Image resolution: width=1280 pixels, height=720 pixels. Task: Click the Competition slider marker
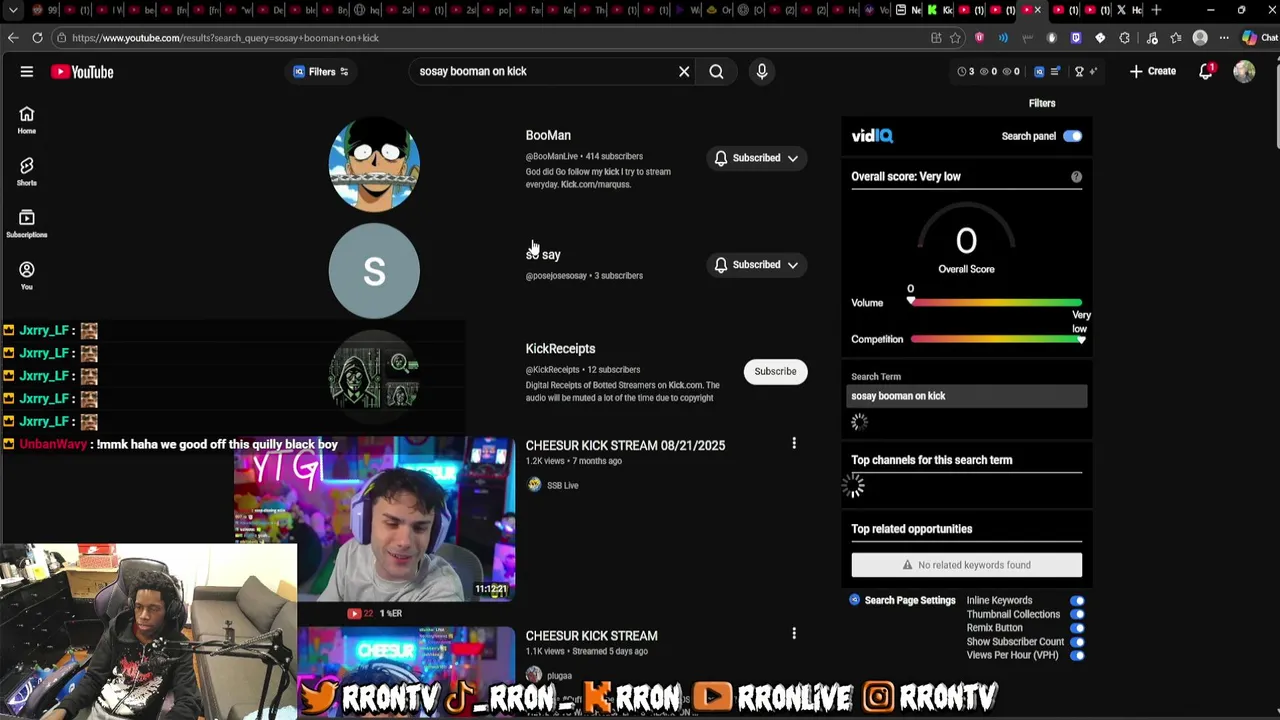[1081, 340]
